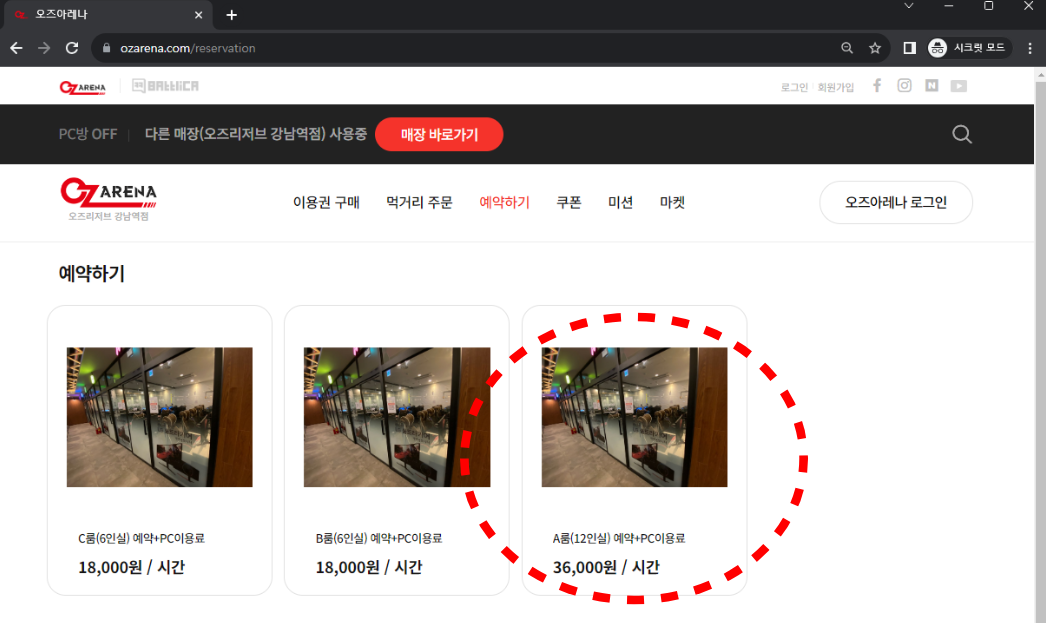Select the A룸(12인실) room thumbnail
The width and height of the screenshot is (1046, 623).
pos(634,417)
